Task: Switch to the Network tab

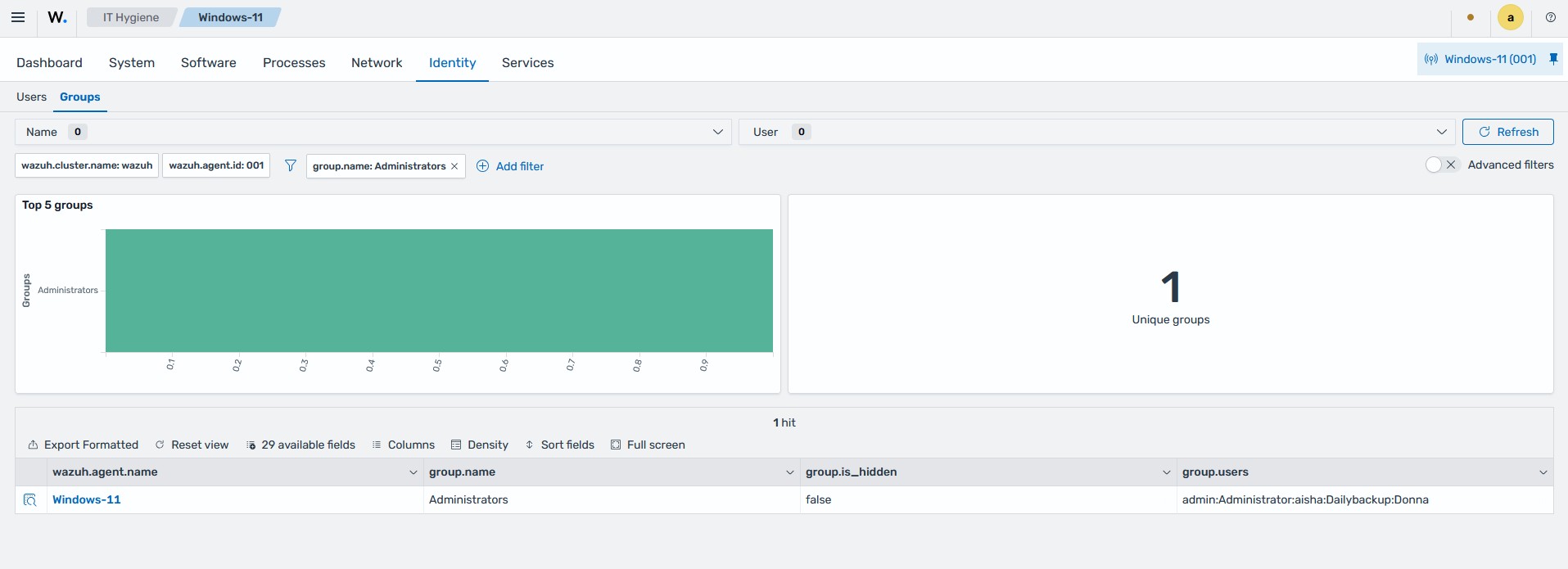Action: [x=377, y=62]
